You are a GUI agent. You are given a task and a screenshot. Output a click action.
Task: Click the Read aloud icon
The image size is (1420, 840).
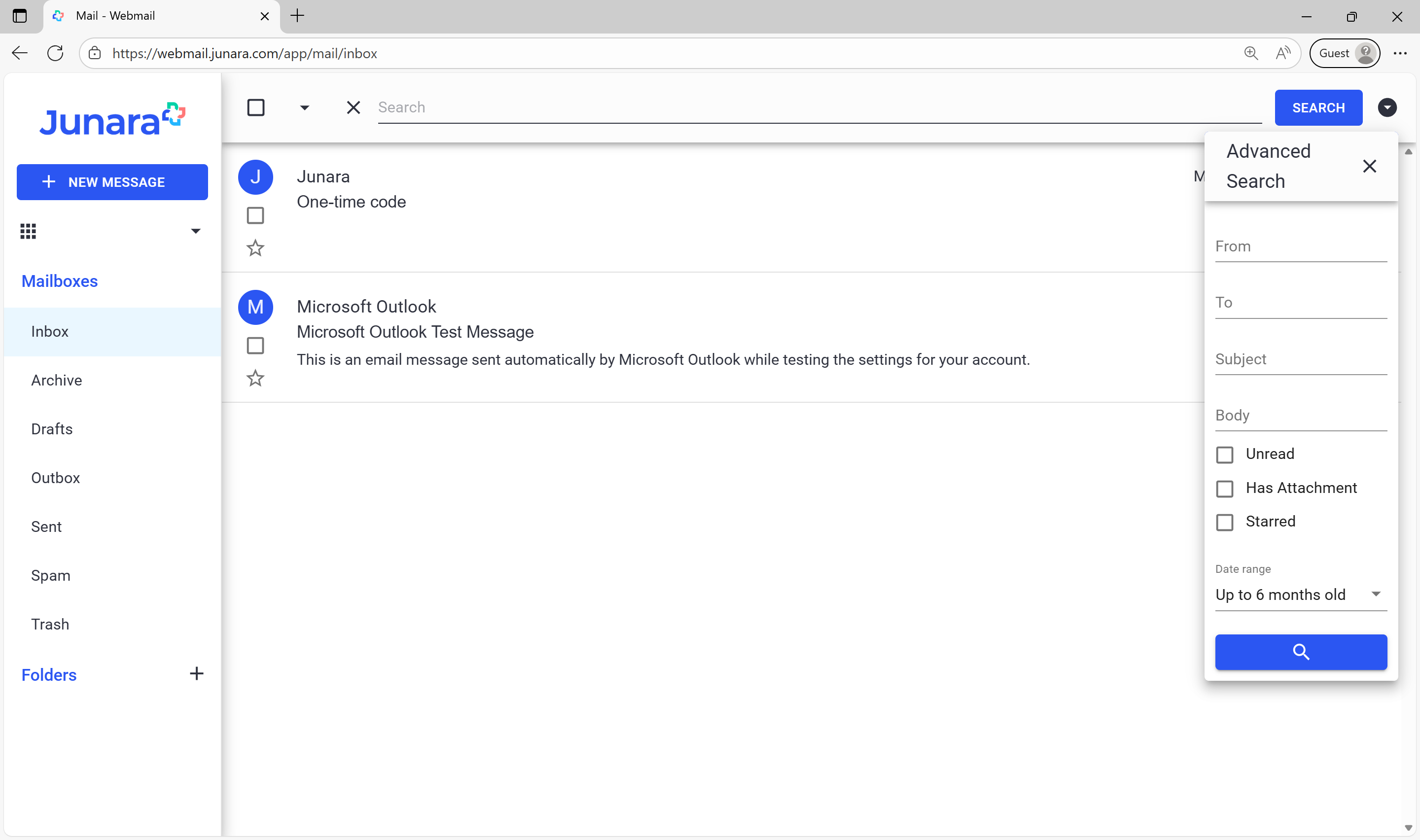1283,53
